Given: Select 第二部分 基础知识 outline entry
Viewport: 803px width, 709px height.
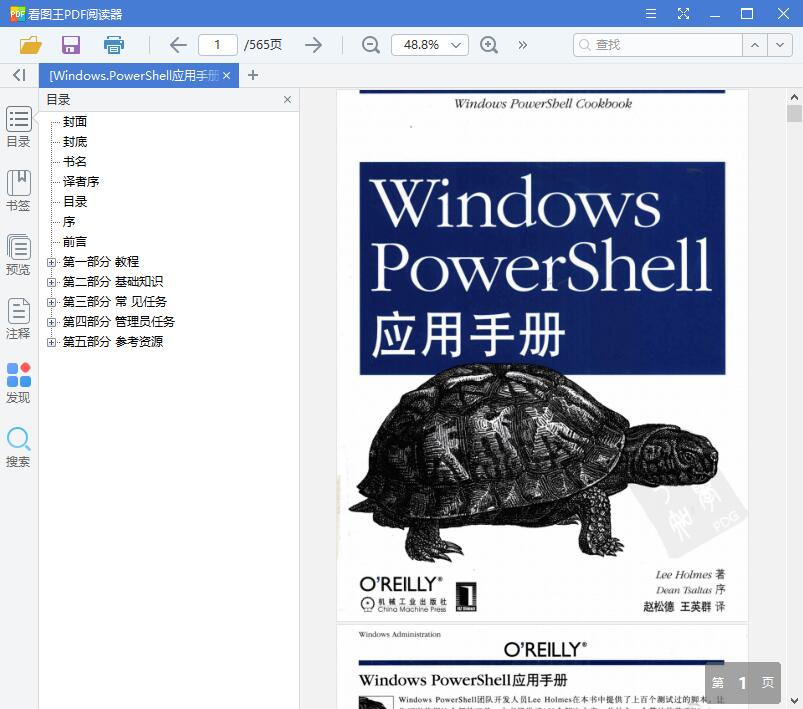Looking at the screenshot, I should tap(113, 282).
